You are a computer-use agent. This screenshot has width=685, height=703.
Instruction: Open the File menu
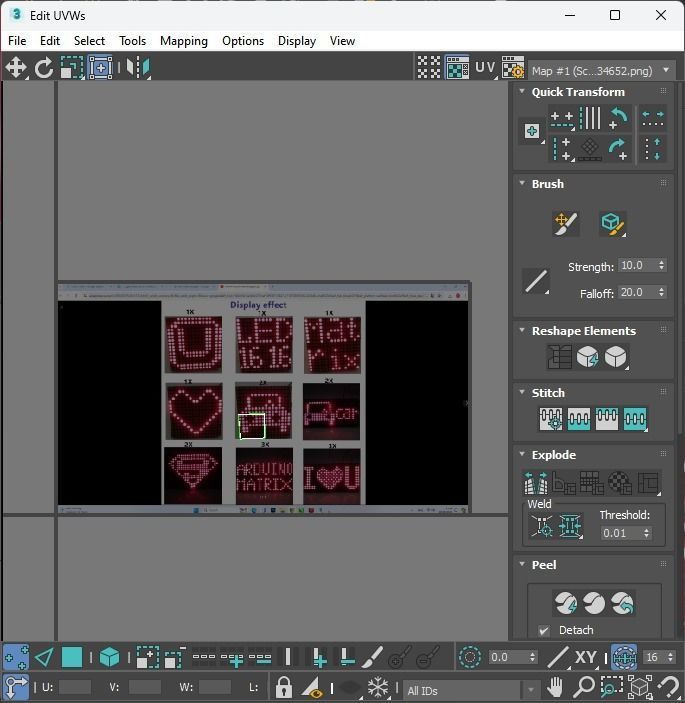[17, 41]
